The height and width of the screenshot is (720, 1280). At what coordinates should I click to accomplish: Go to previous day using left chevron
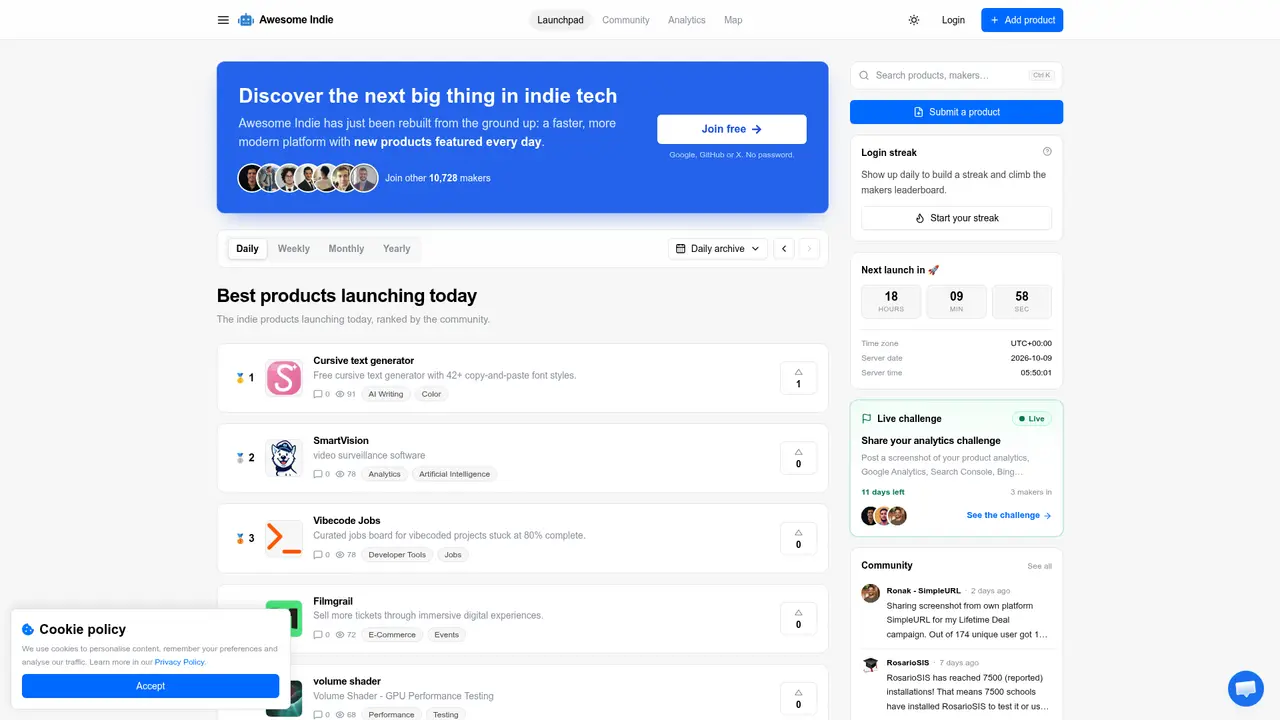(784, 249)
